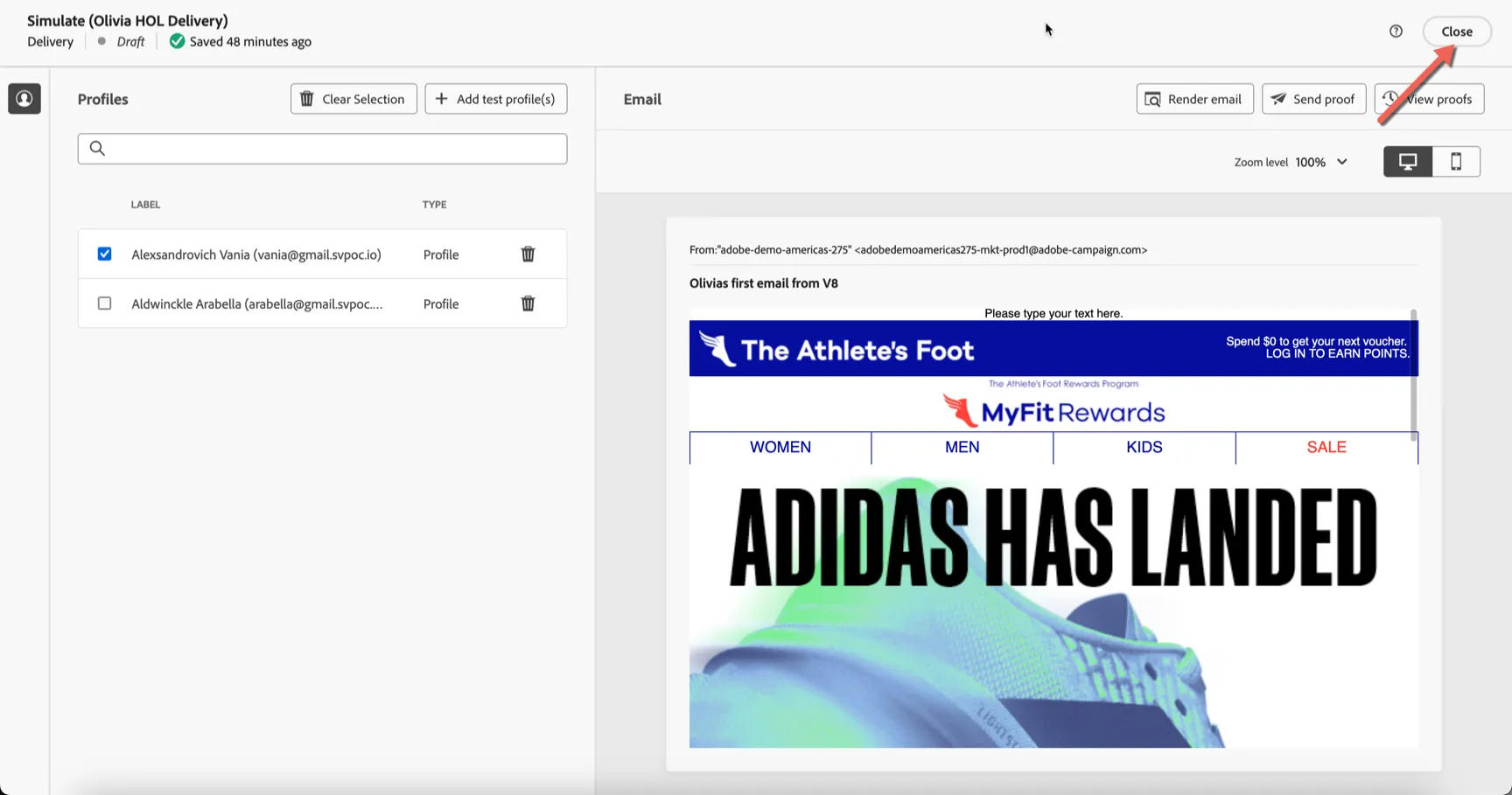This screenshot has width=1512, height=795.
Task: Click the help question mark icon
Action: (x=1396, y=31)
